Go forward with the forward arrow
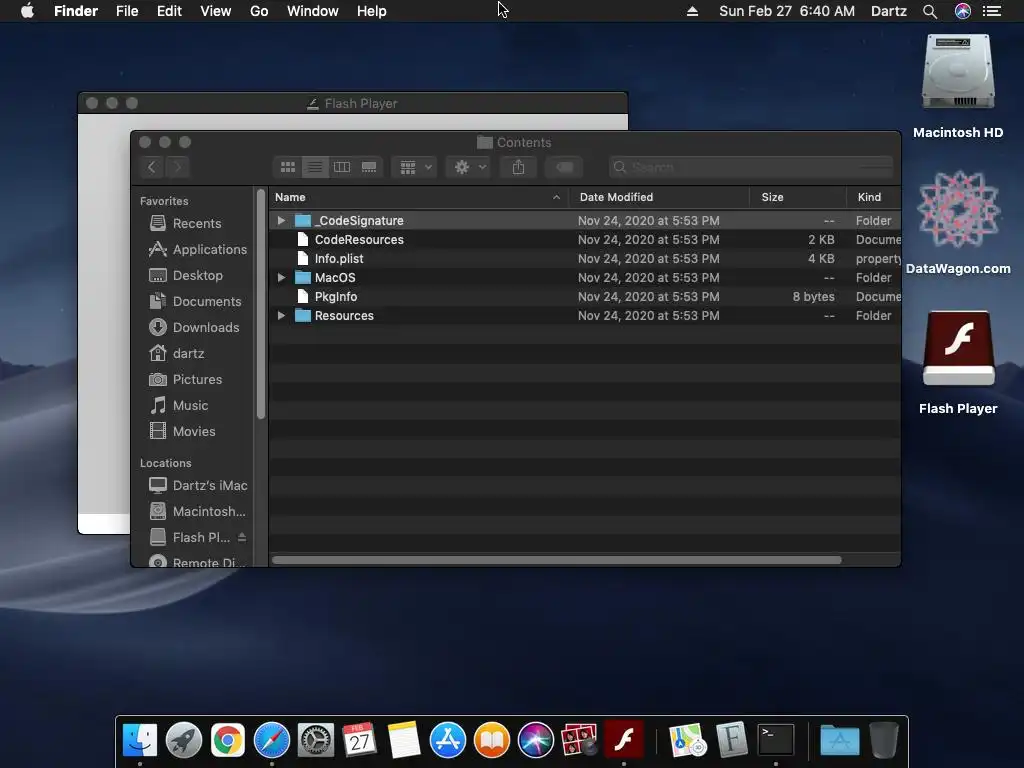1024x768 pixels. click(x=177, y=167)
